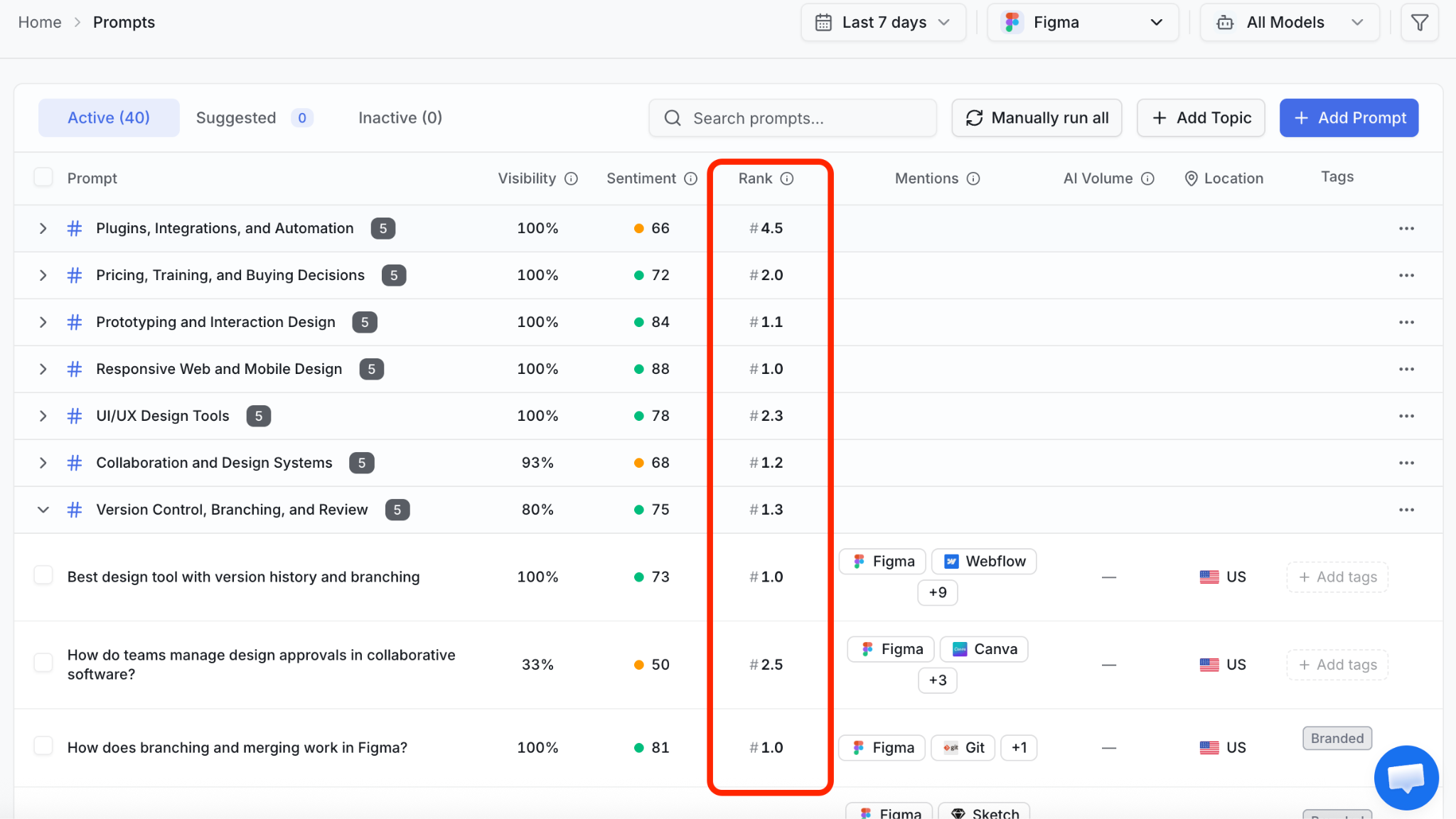Click 'How does branching and merging work in Figma?' text

pos(237,748)
